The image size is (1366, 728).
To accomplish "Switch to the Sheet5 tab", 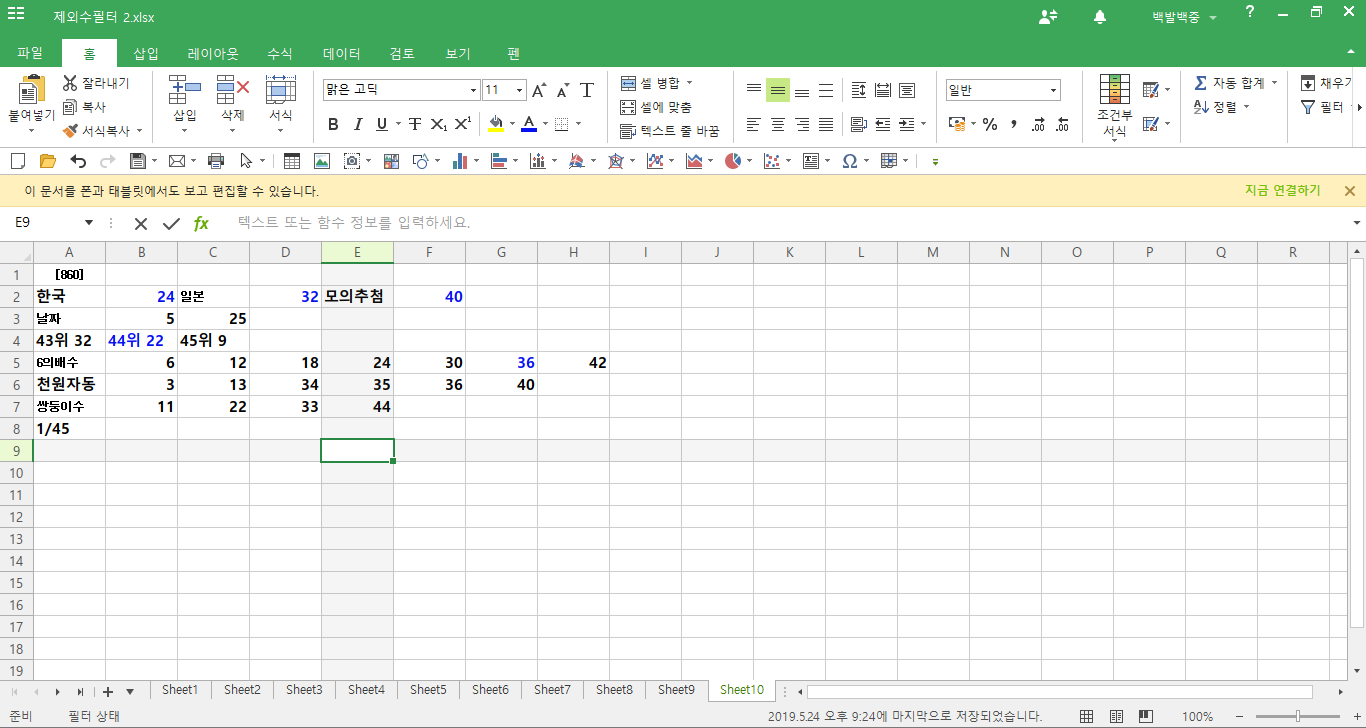I will (x=428, y=690).
